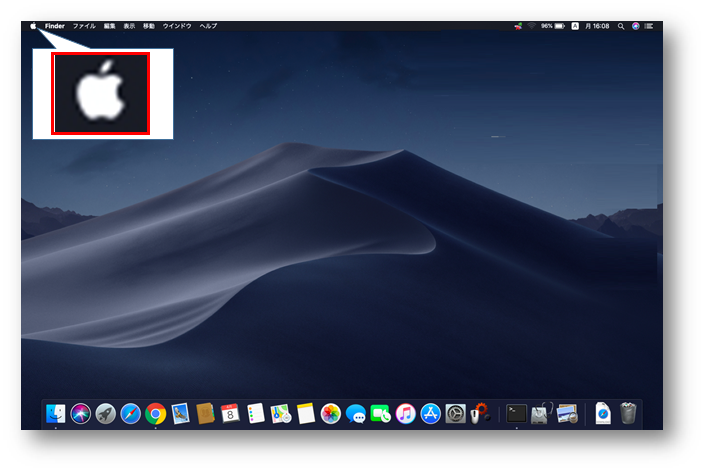705x472 pixels.
Task: Open Launchpad rocket icon in Dock
Action: coord(106,414)
